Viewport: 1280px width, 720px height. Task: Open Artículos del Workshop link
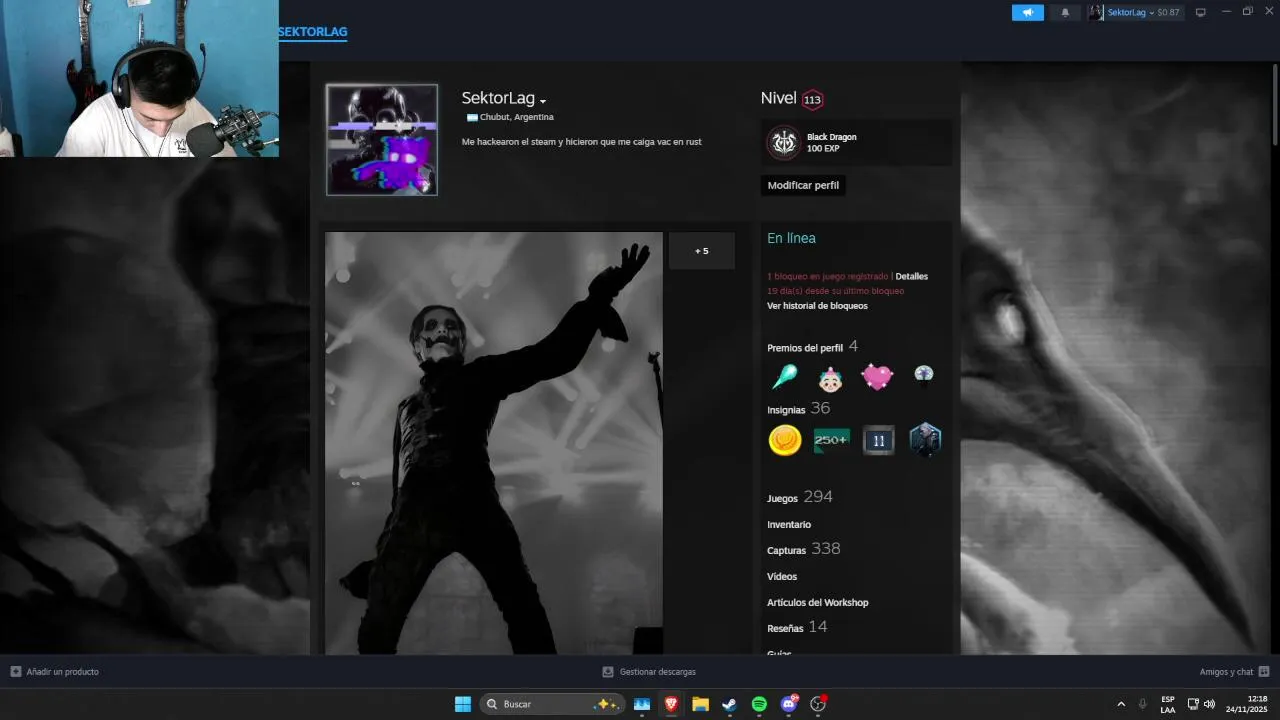point(817,602)
